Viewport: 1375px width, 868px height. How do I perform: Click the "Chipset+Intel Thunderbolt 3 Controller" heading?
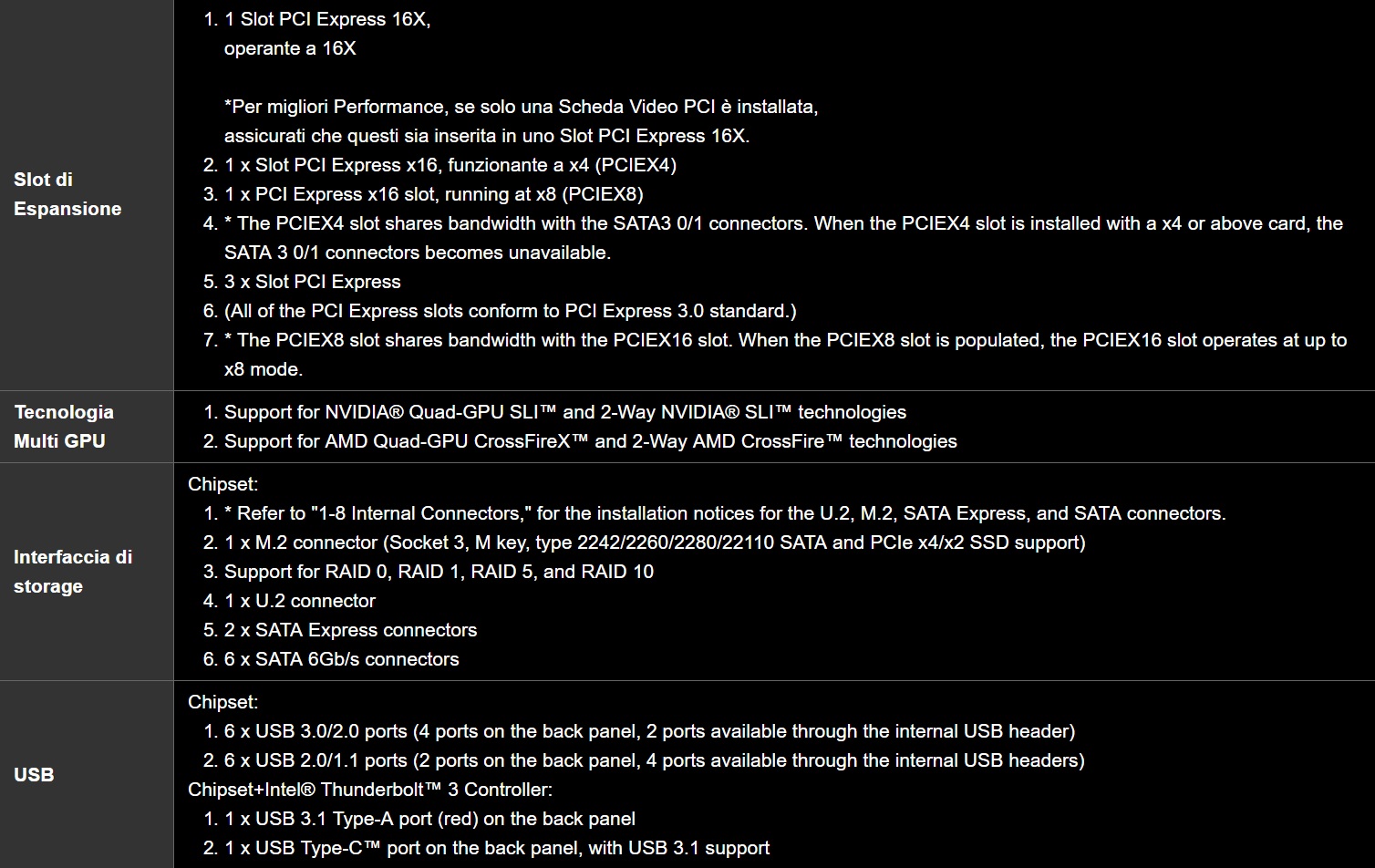coord(370,790)
